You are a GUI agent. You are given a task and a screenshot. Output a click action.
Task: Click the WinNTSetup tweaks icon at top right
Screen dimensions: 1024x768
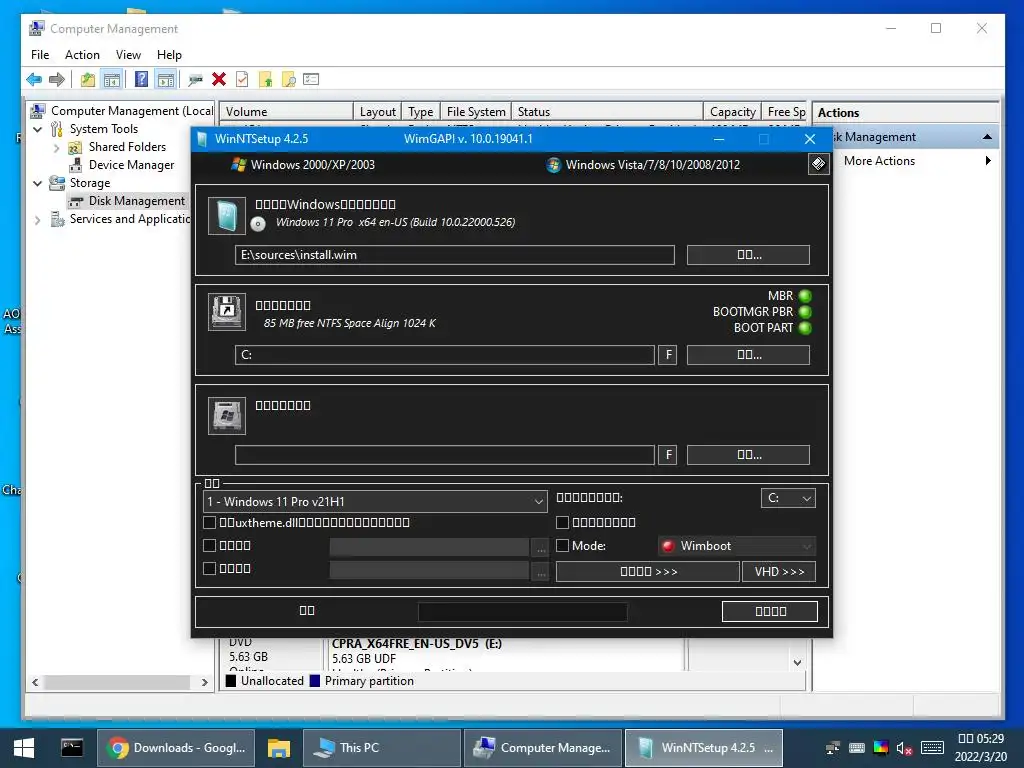pos(818,164)
